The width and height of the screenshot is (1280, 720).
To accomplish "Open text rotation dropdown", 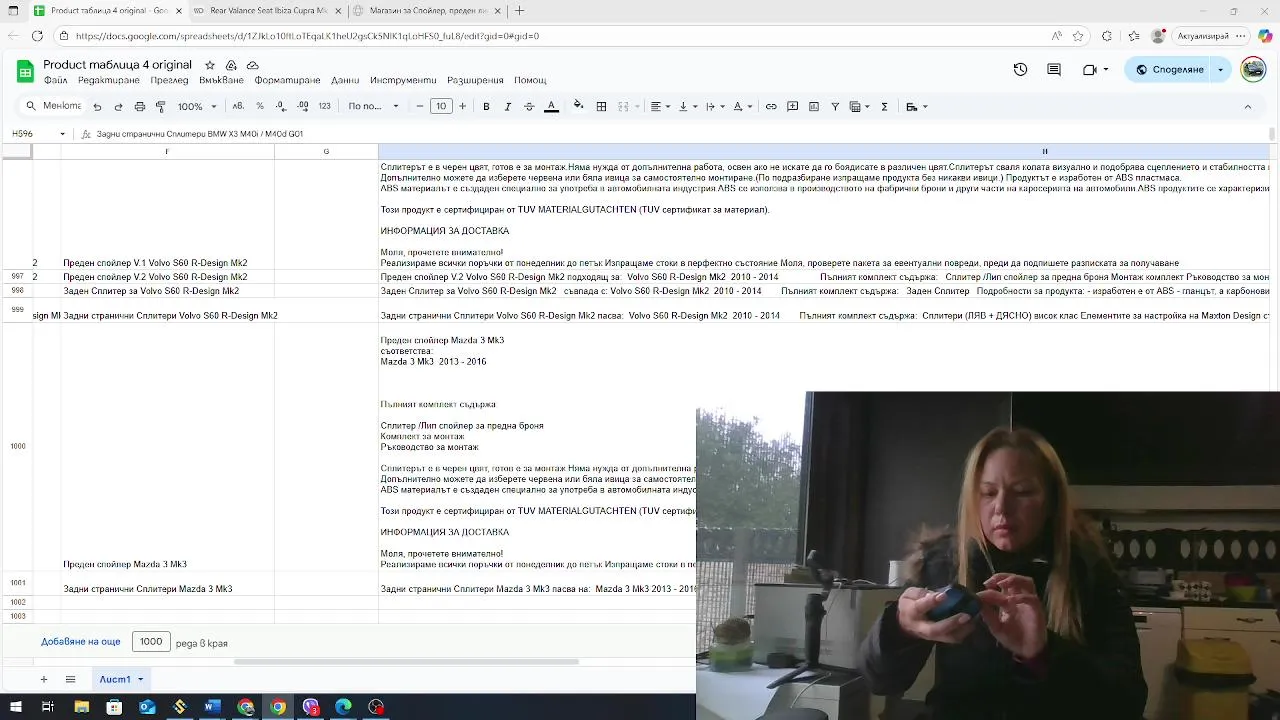I will (x=742, y=107).
